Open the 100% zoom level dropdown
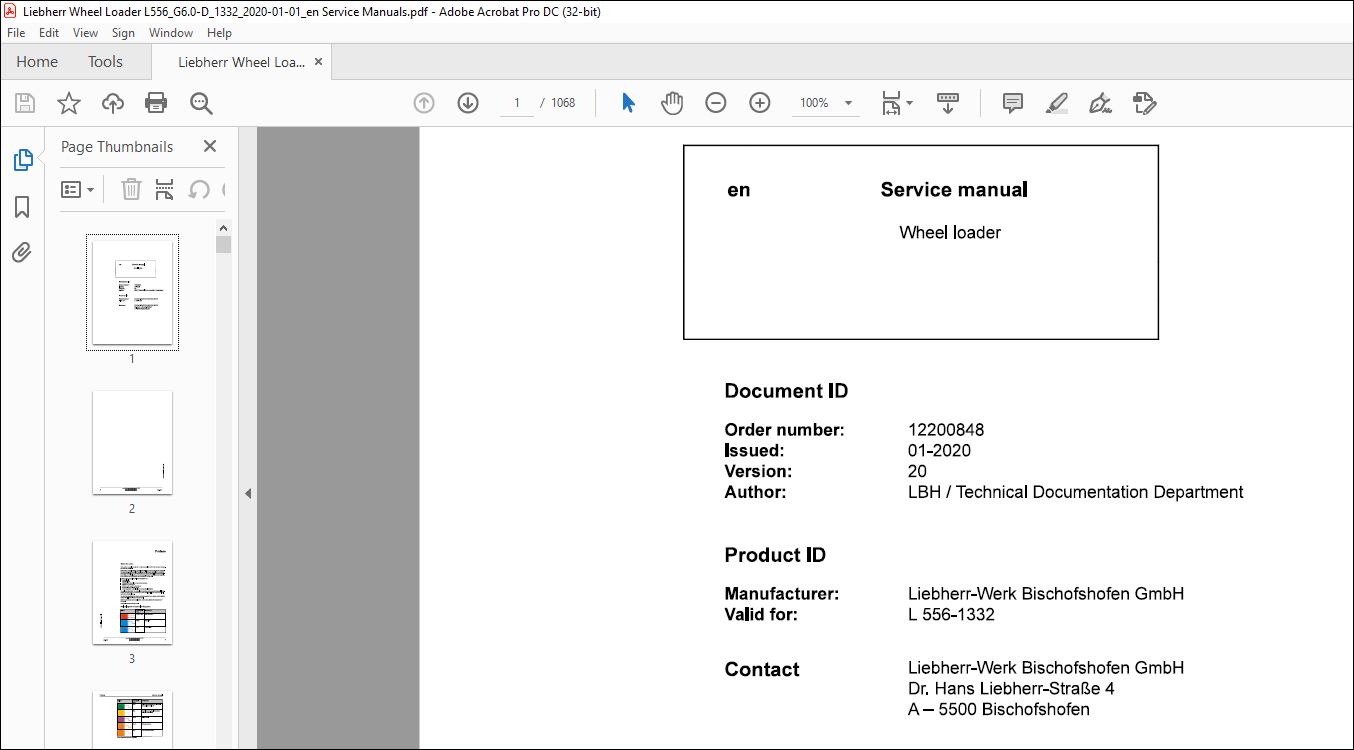This screenshot has width=1354, height=750. [x=826, y=103]
